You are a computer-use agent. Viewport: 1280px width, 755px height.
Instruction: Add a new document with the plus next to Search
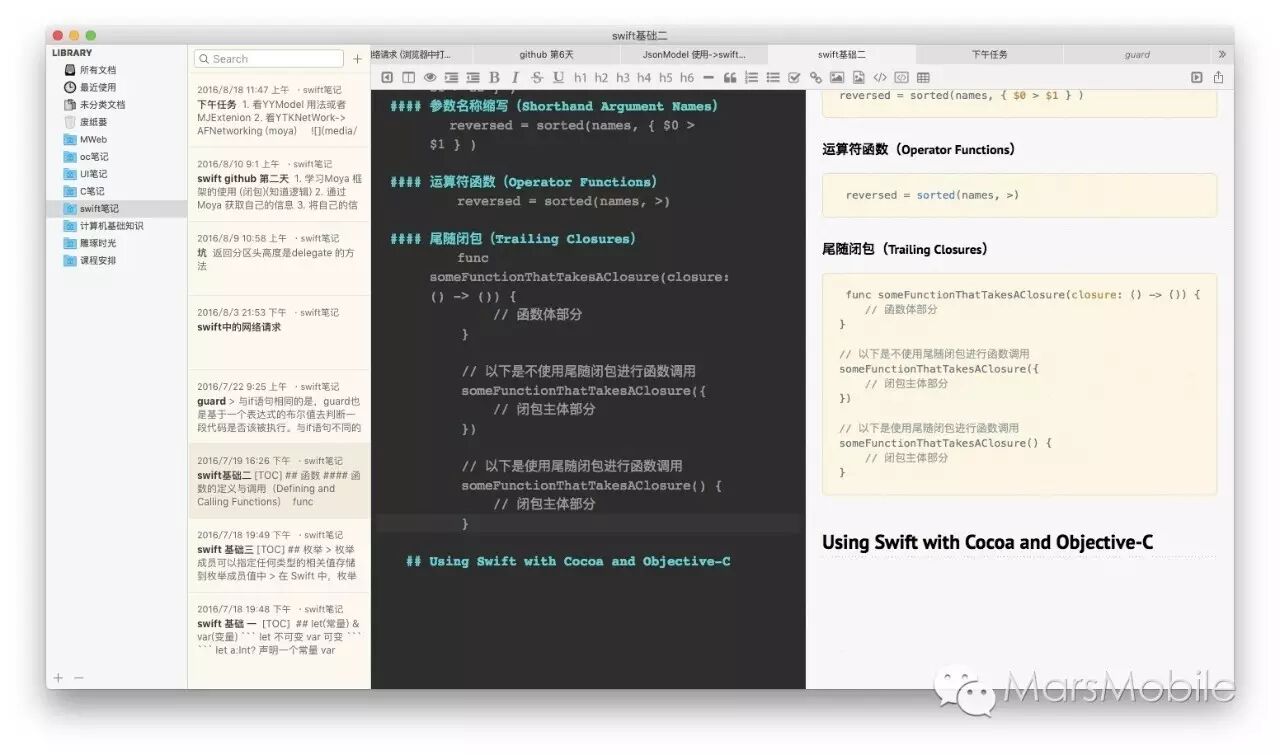point(358,59)
